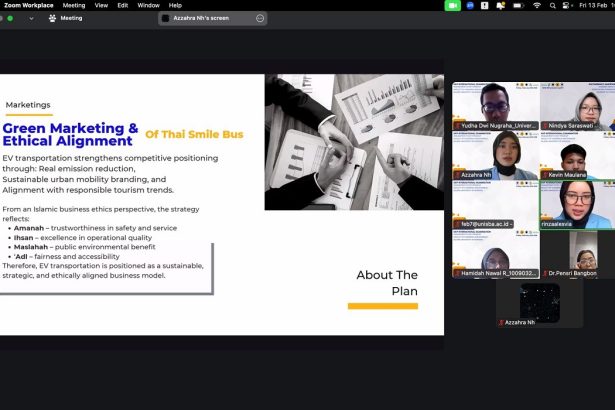Viewport: 615px width, 410px height.
Task: Check the battery status icon
Action: pos(518,5)
